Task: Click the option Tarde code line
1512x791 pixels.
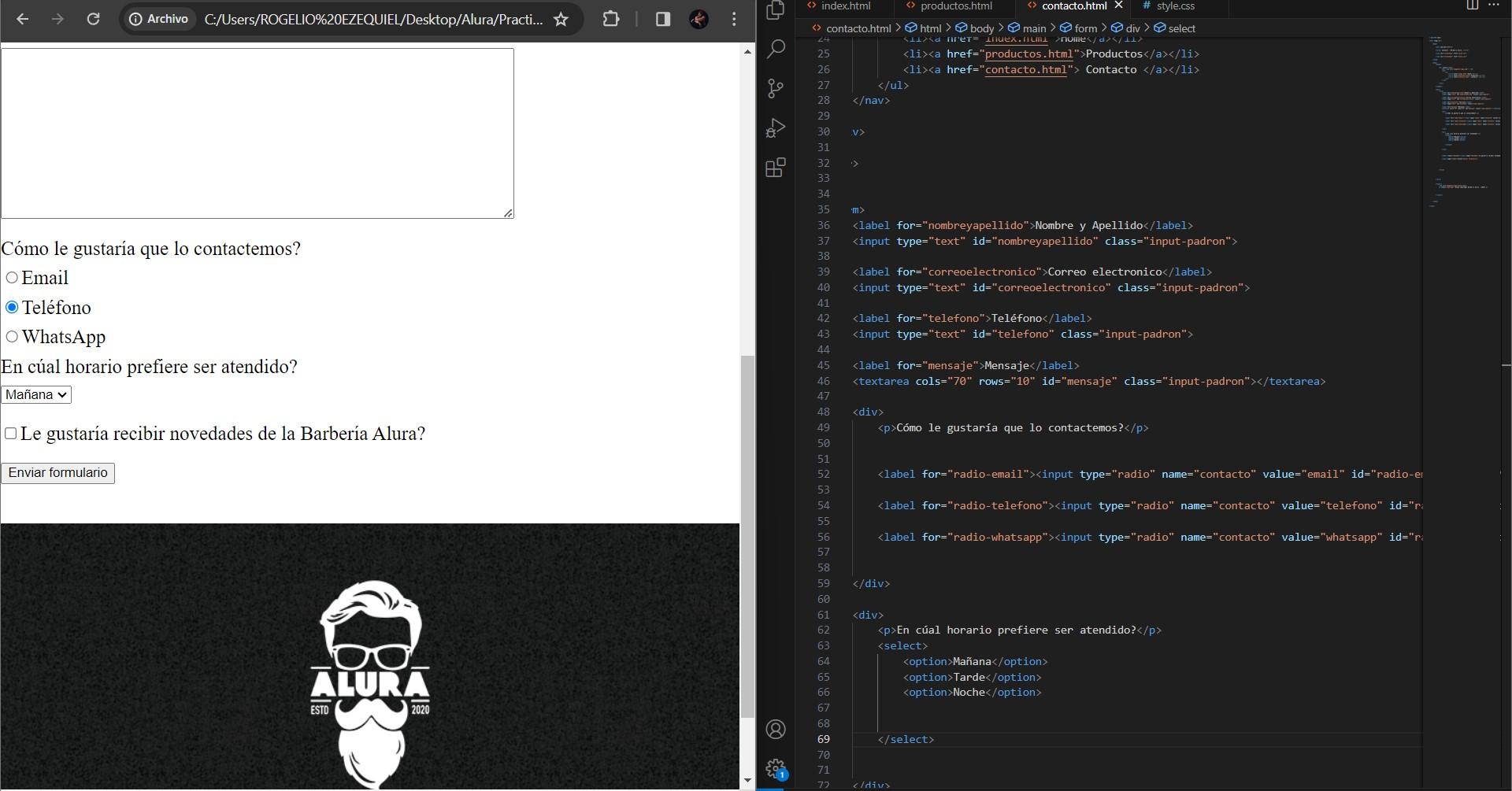Action: (x=973, y=677)
